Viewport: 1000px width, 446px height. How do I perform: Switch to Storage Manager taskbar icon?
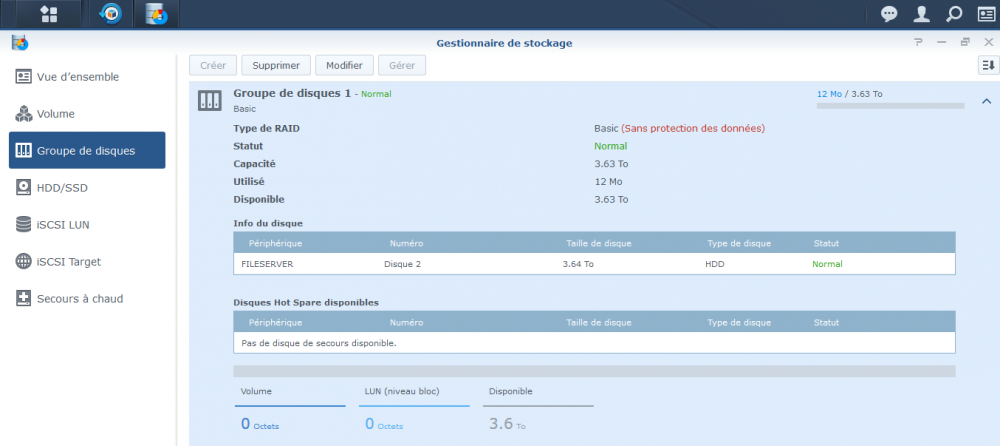[x=156, y=14]
